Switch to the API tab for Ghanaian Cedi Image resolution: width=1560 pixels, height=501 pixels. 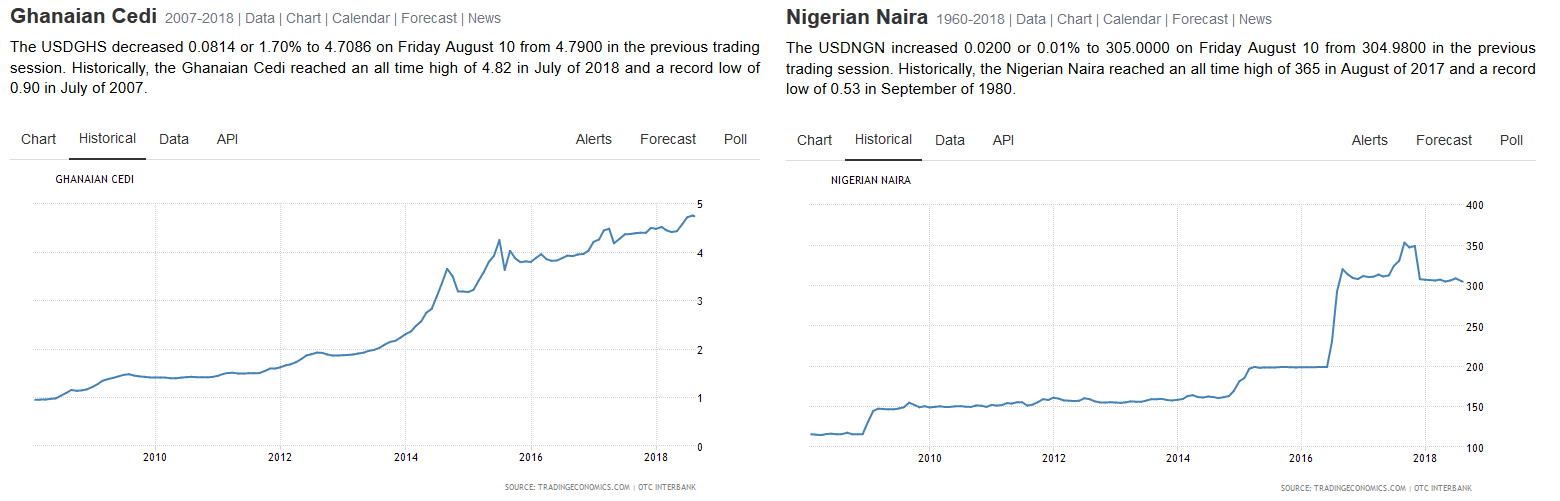coord(227,139)
